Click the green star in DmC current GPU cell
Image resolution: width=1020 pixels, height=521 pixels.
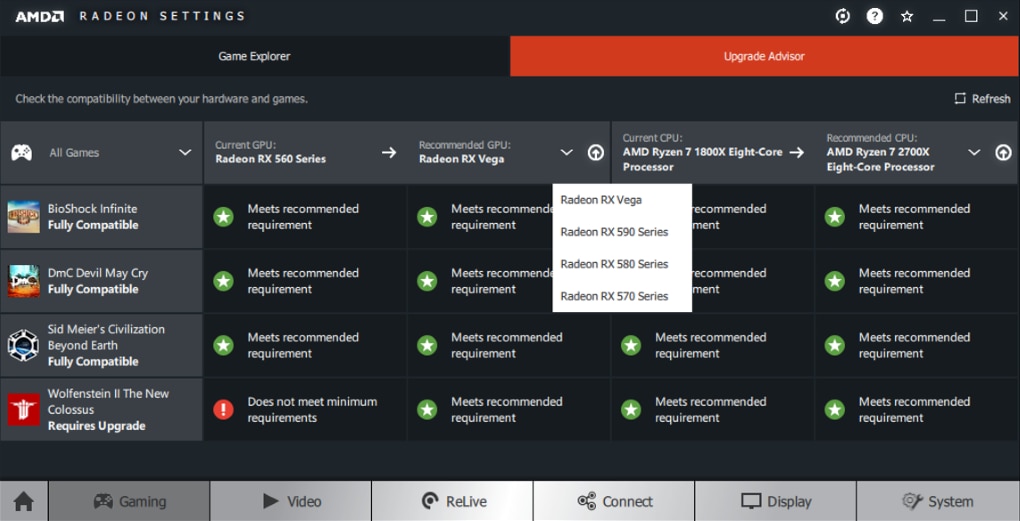click(x=223, y=281)
